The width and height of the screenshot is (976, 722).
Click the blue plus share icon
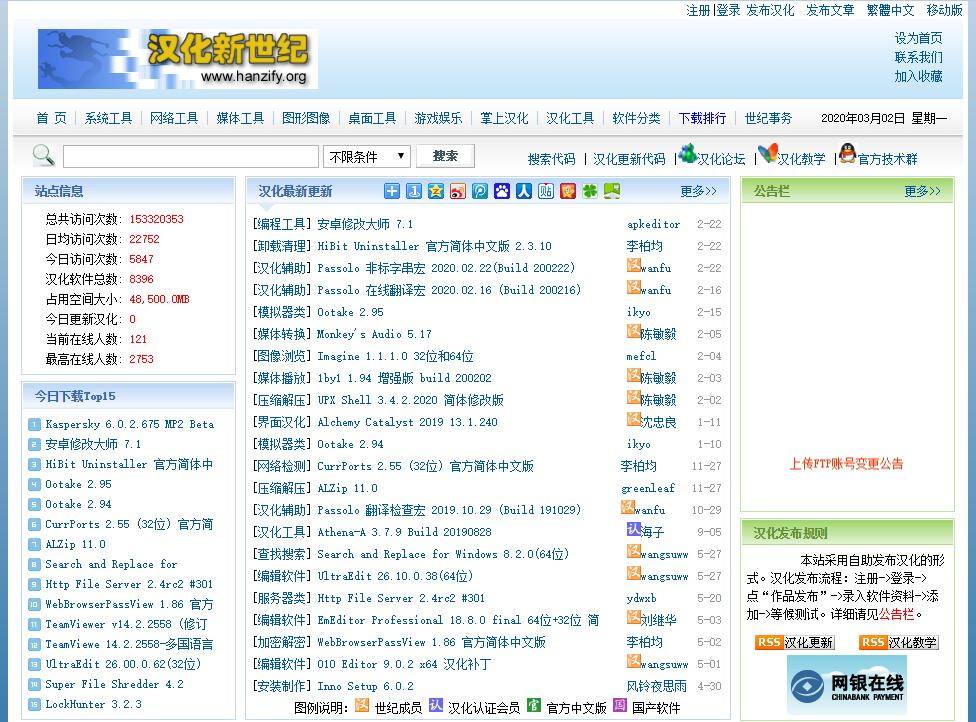click(x=392, y=191)
